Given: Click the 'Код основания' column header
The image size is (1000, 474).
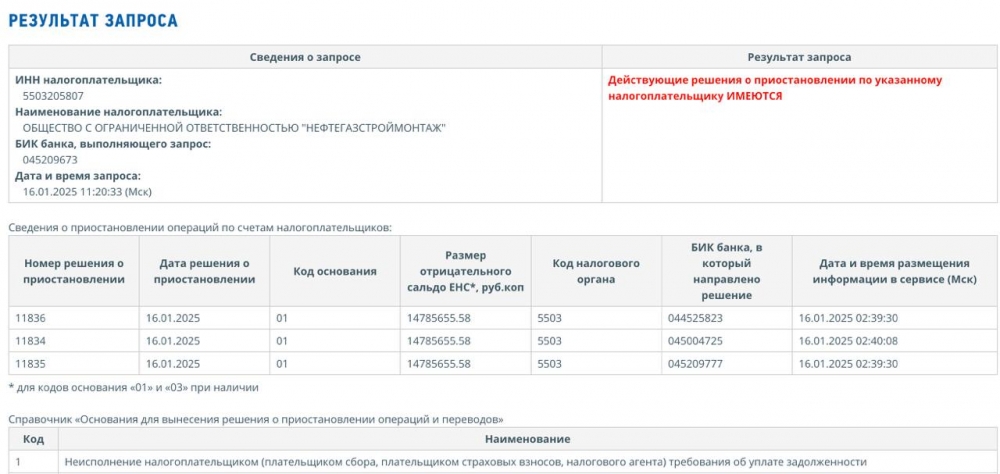Looking at the screenshot, I should 335,271.
